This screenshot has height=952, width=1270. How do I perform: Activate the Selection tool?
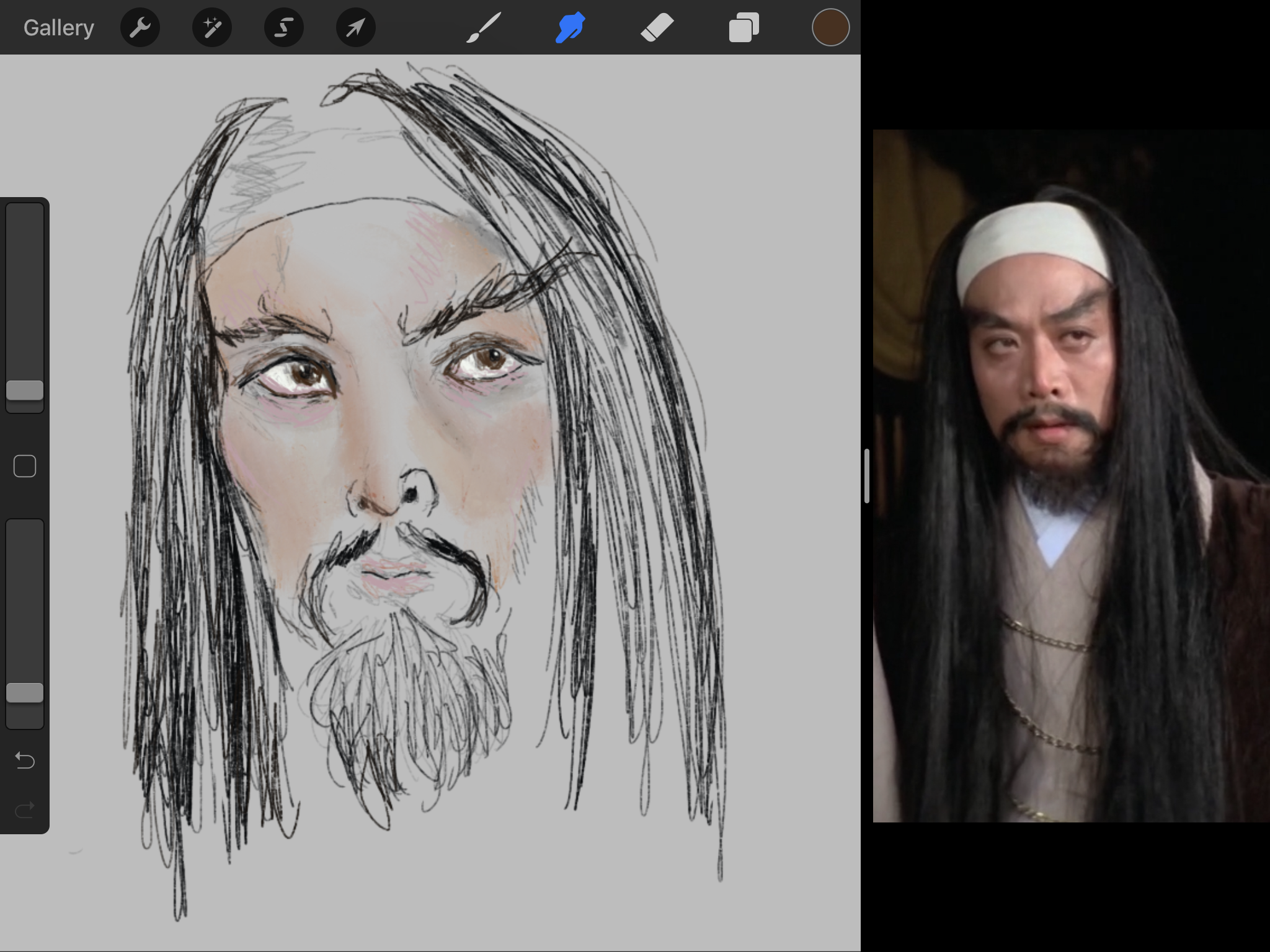pyautogui.click(x=284, y=28)
